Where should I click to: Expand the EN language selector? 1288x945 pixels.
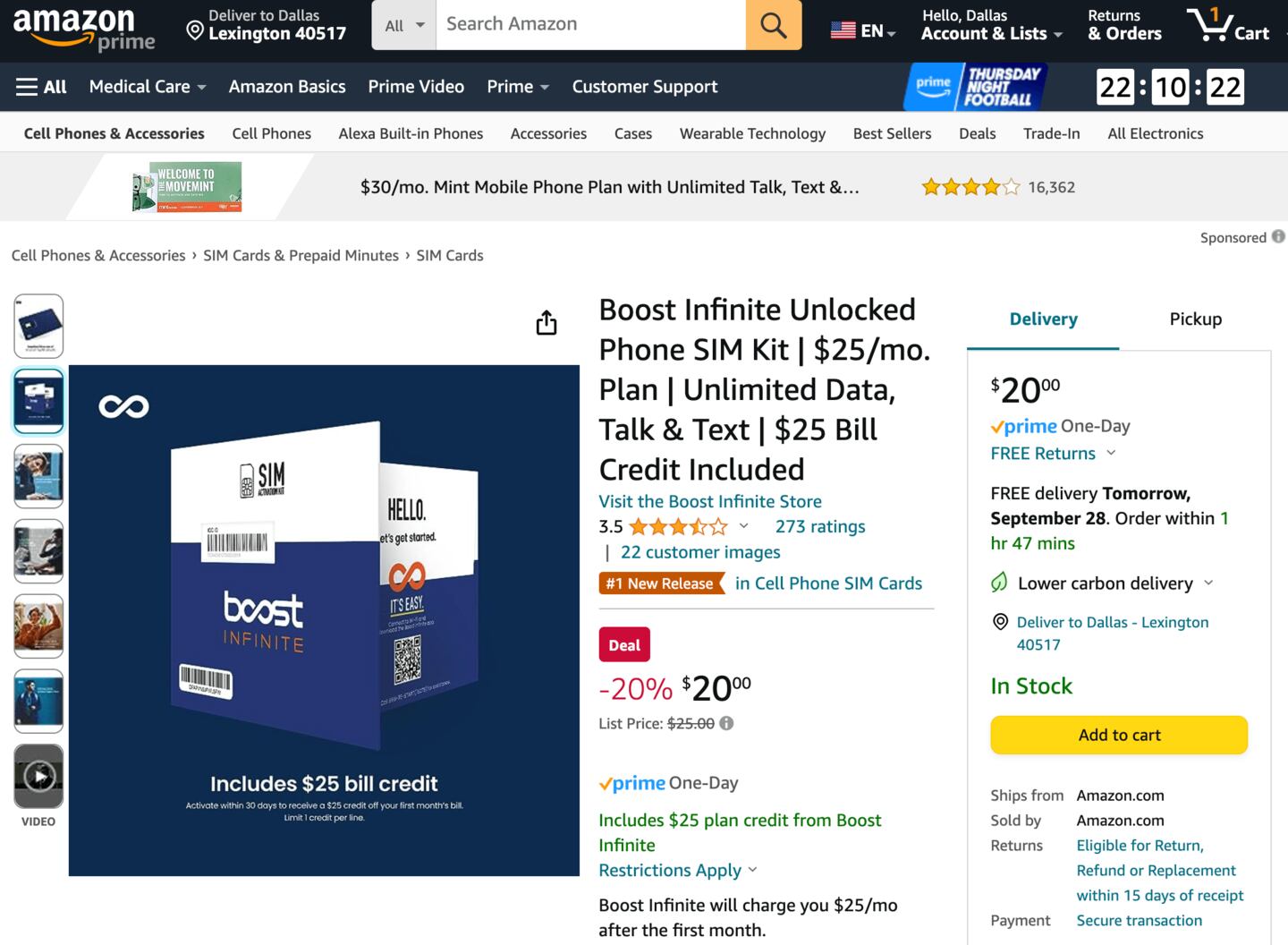click(x=862, y=30)
